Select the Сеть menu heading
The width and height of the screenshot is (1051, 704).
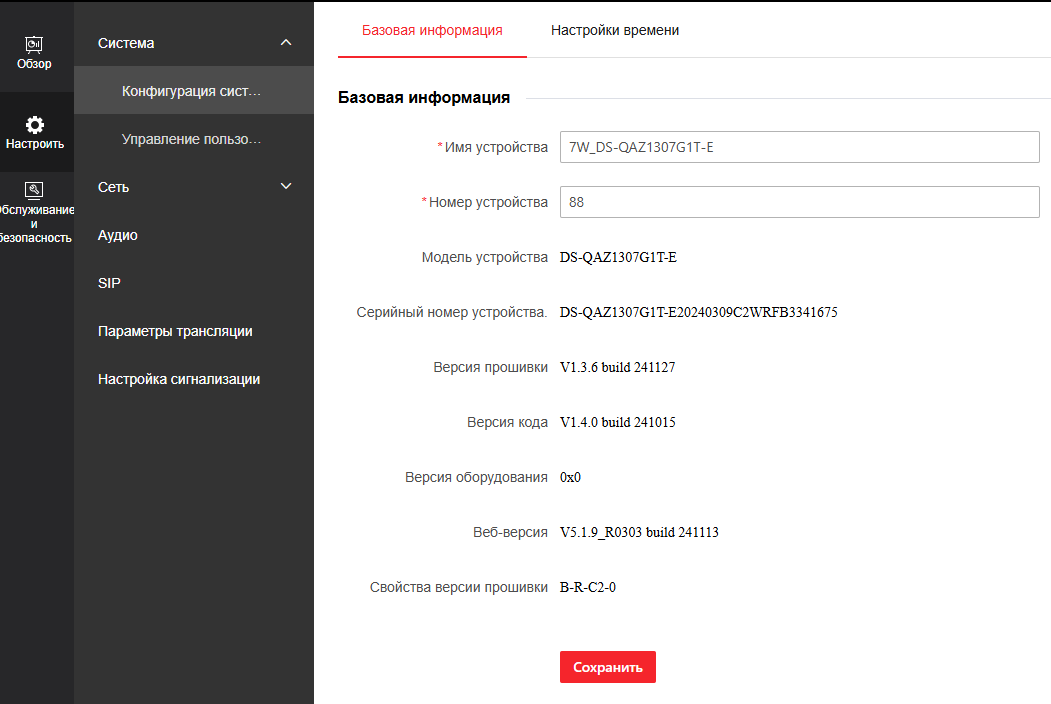coord(113,187)
